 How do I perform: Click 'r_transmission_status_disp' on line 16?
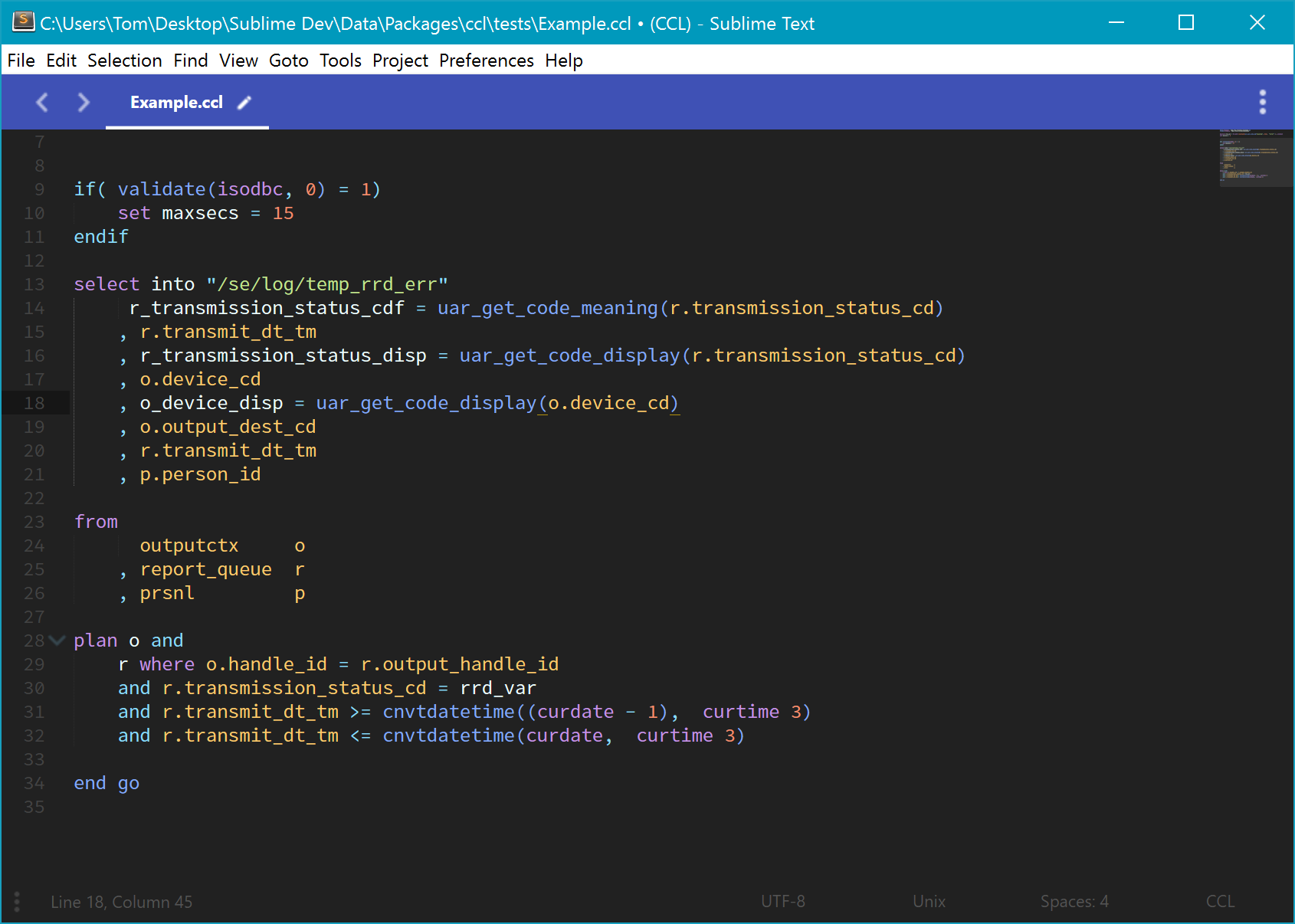point(283,356)
